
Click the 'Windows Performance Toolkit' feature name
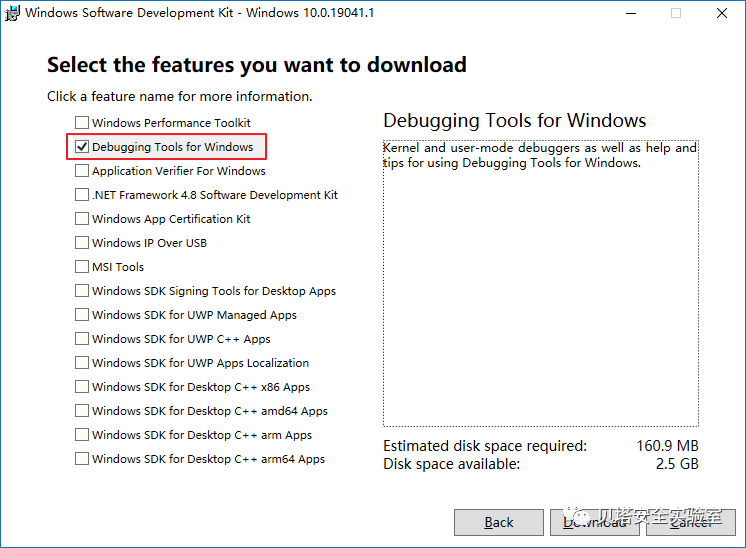click(x=171, y=123)
